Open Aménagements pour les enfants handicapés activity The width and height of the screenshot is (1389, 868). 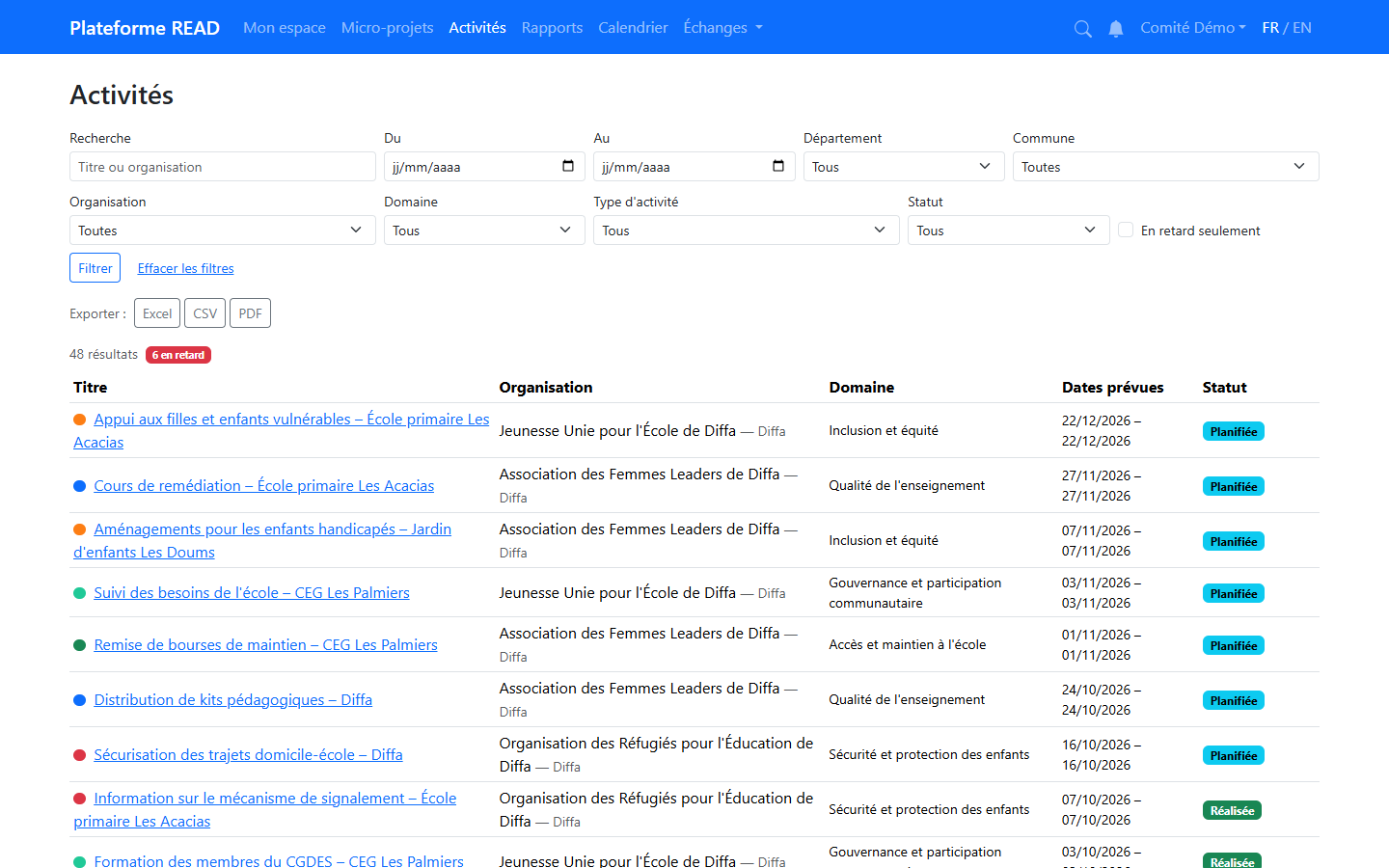click(x=262, y=541)
